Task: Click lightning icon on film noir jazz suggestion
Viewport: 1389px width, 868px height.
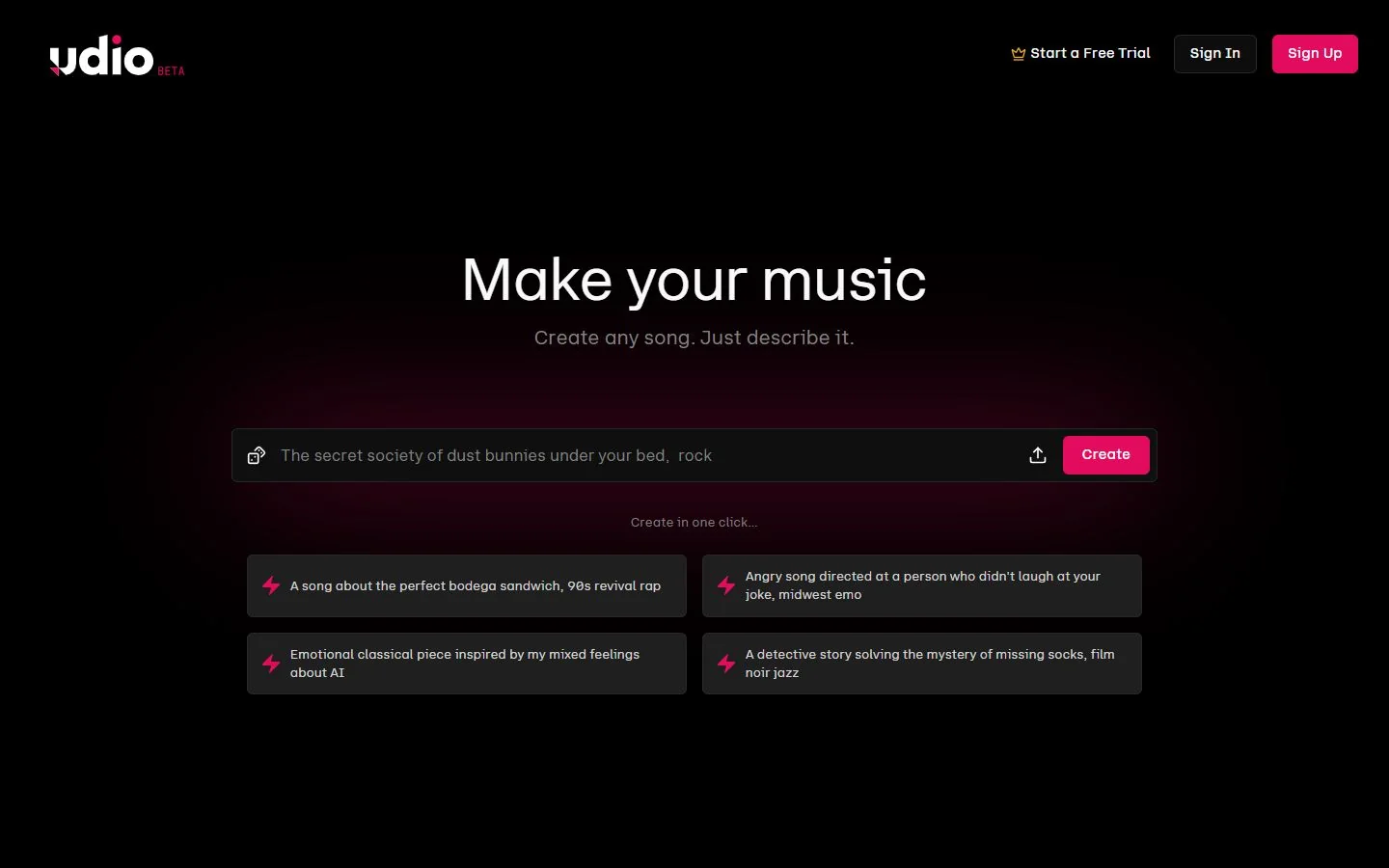Action: coord(726,664)
